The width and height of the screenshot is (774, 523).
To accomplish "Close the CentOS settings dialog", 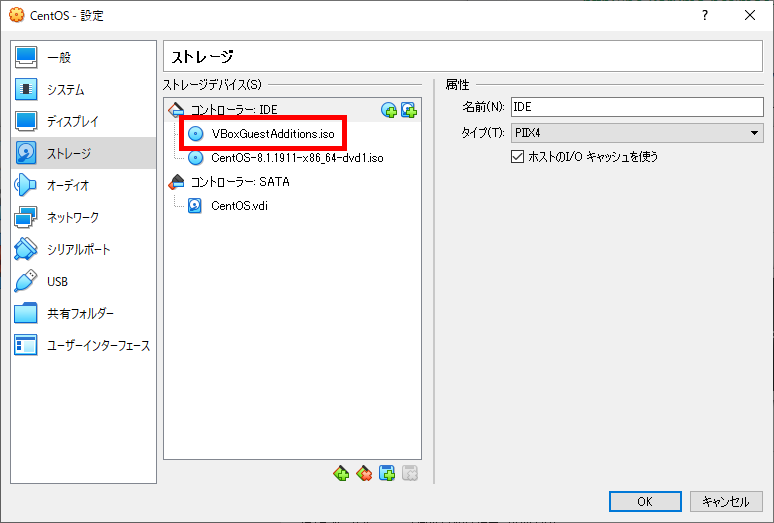I will click(750, 15).
